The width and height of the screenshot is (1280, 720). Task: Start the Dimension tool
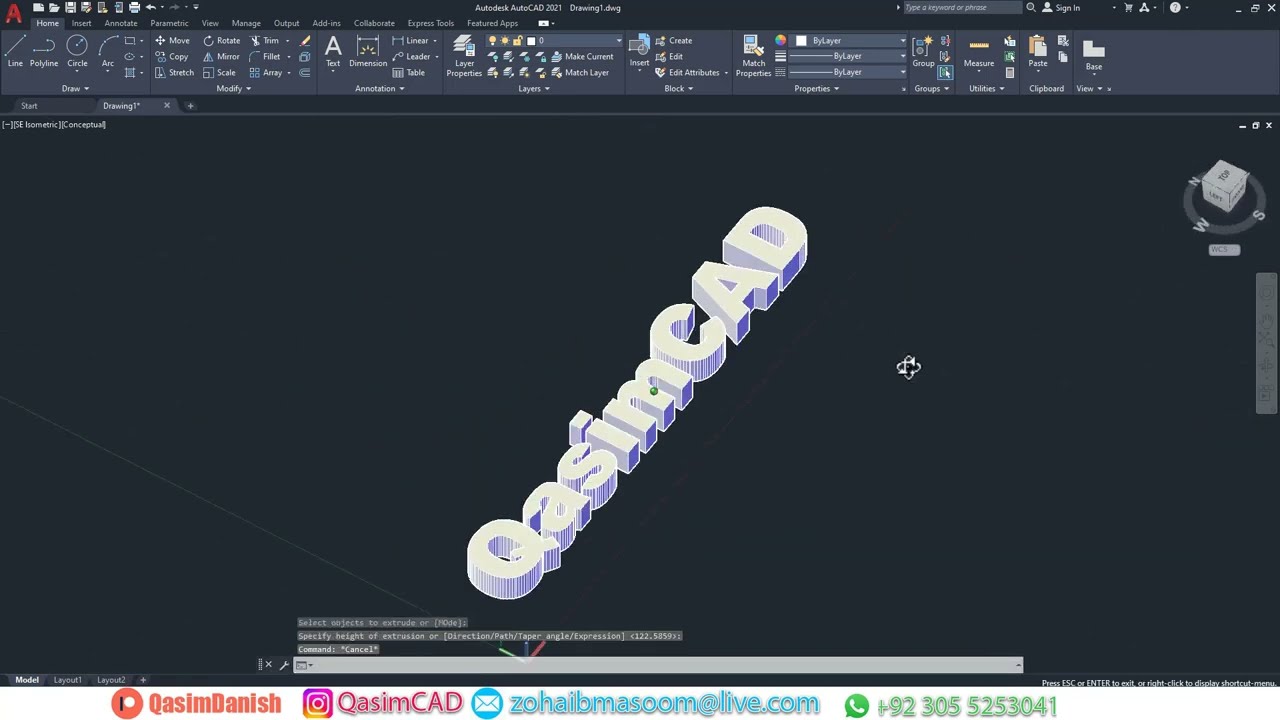(x=368, y=52)
